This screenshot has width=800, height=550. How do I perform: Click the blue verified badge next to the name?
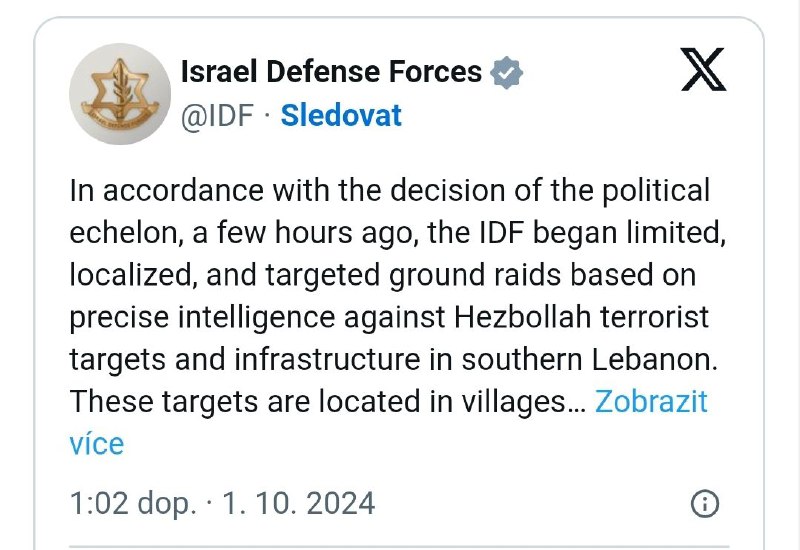click(506, 72)
